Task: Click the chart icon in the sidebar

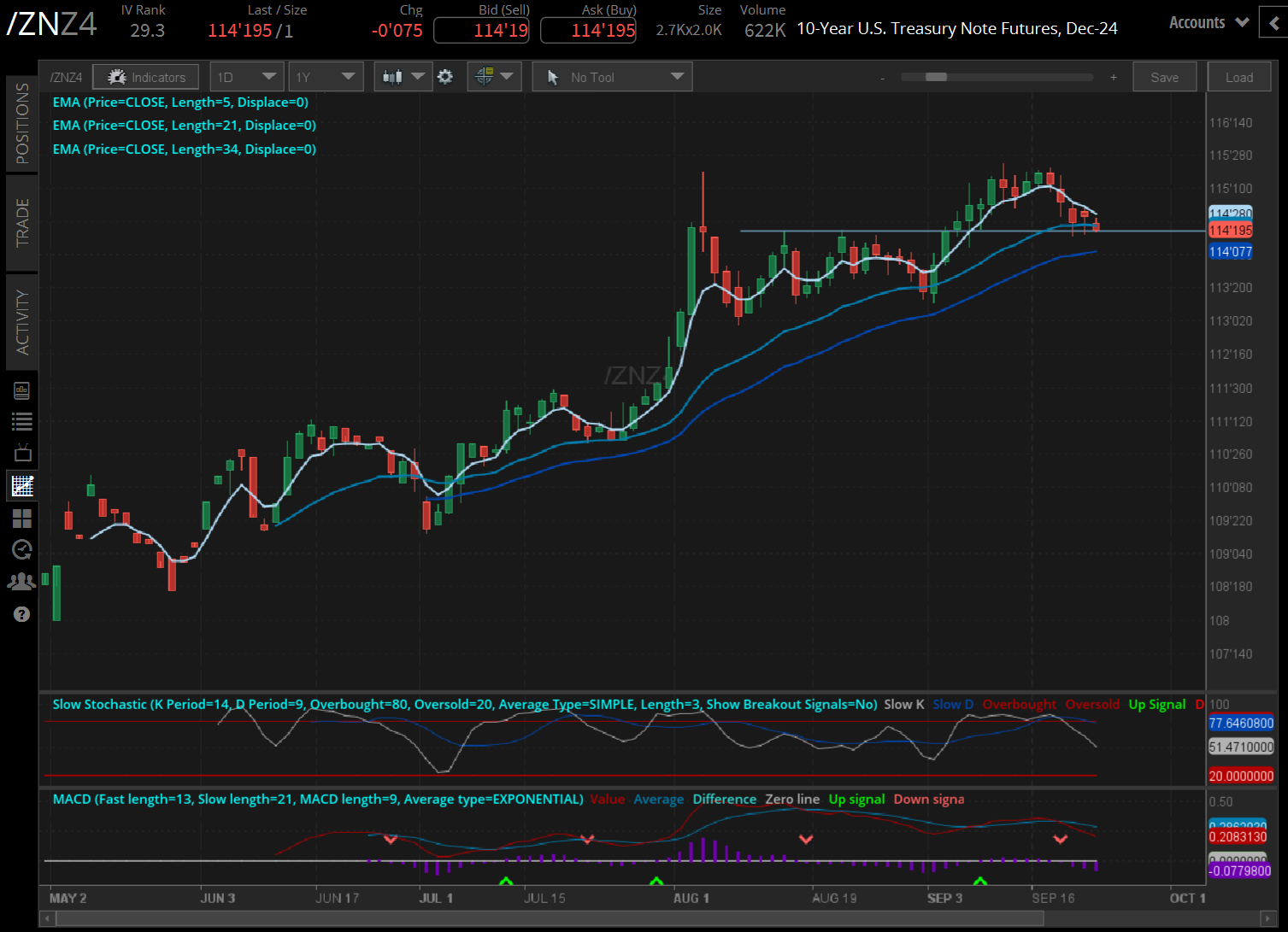Action: point(22,485)
